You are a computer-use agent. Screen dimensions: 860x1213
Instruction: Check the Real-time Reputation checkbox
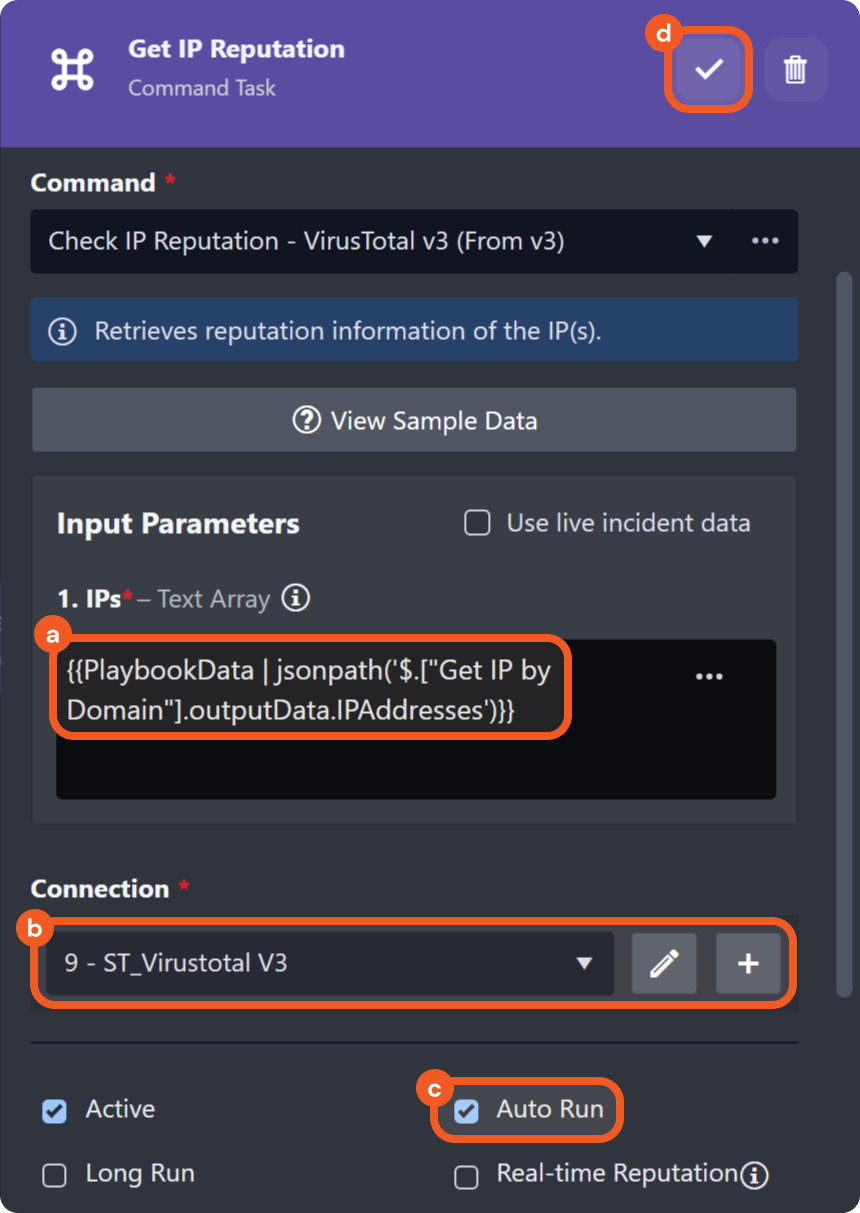click(467, 1177)
